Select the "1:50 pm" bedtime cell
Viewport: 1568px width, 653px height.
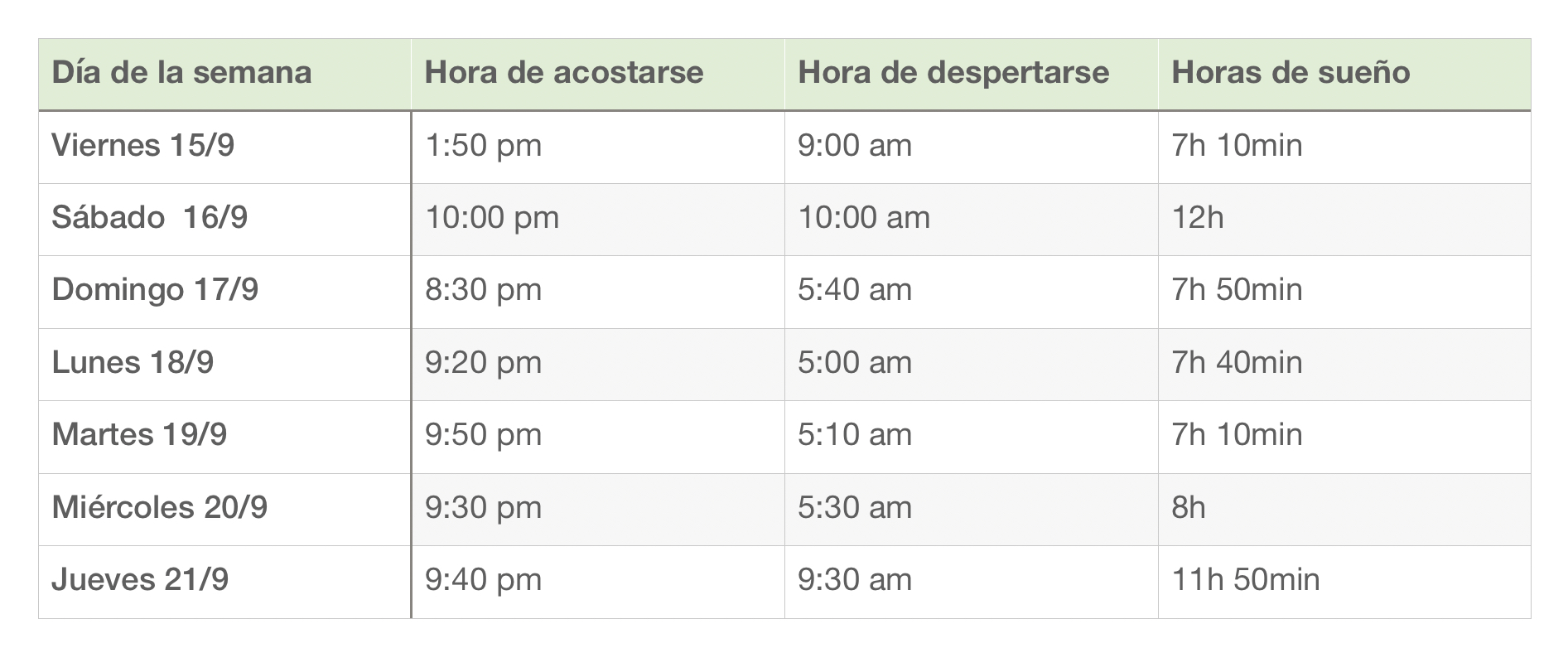point(484,146)
